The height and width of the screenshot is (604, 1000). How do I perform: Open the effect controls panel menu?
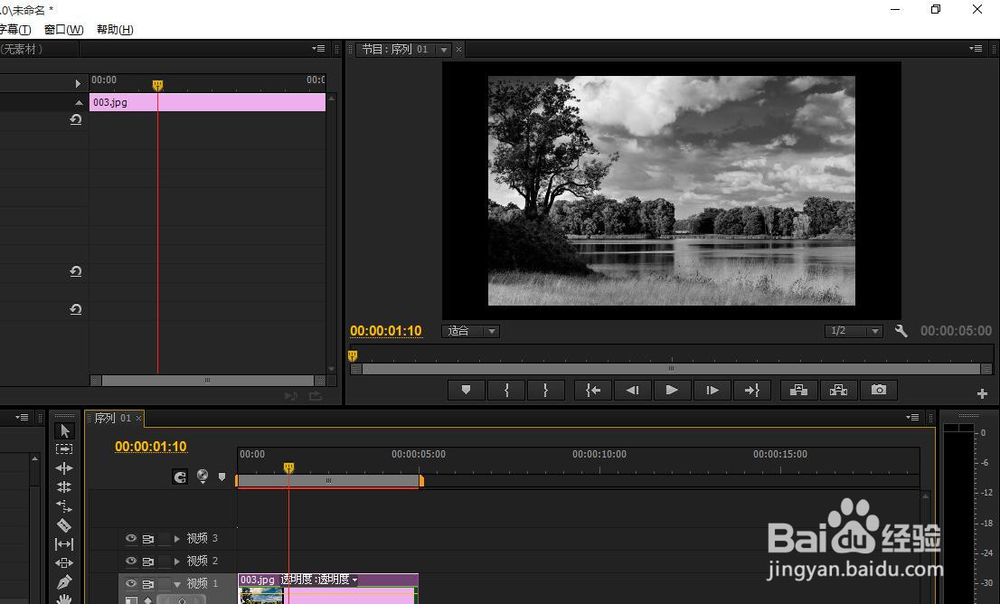click(318, 48)
